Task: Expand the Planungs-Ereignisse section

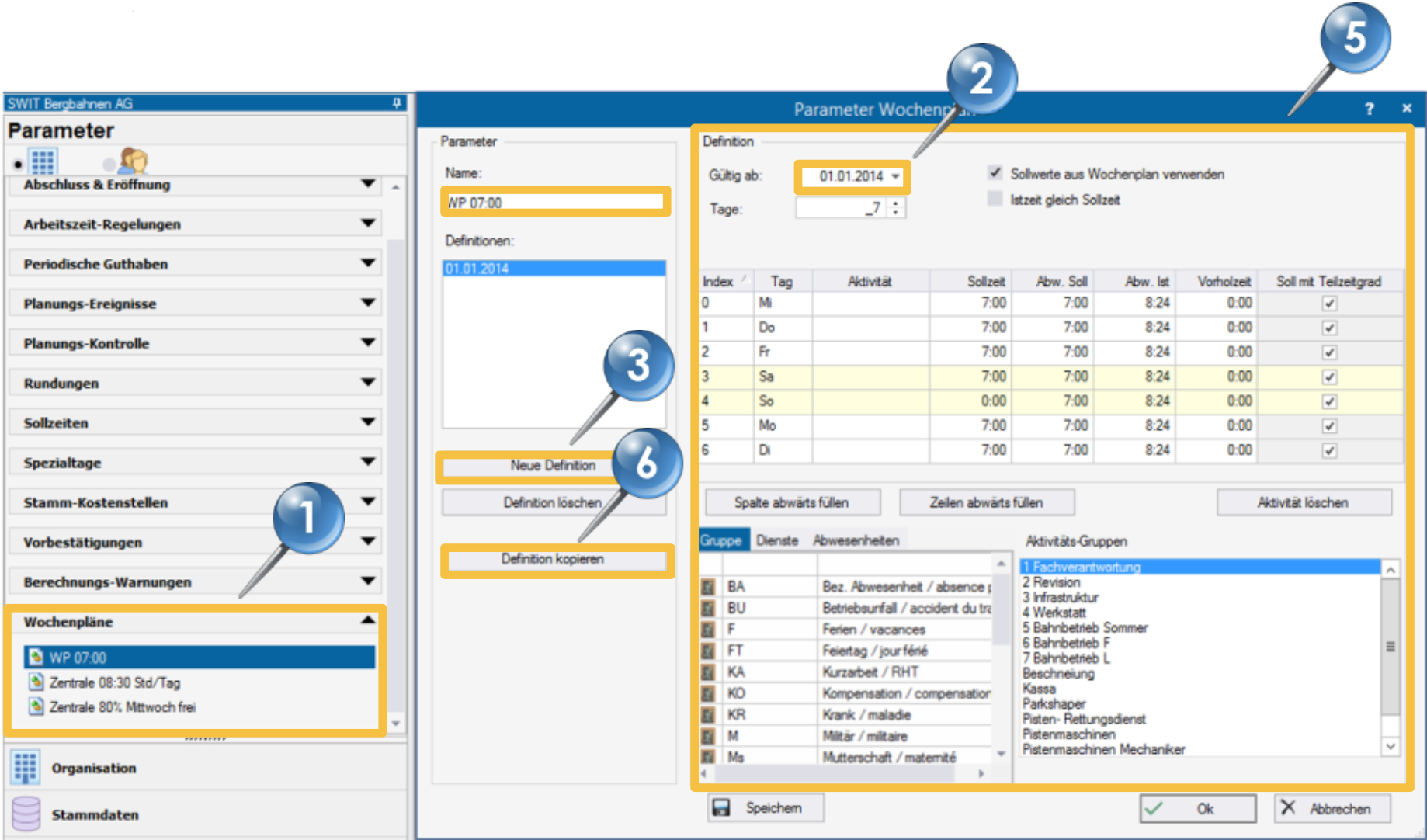Action: tap(368, 303)
